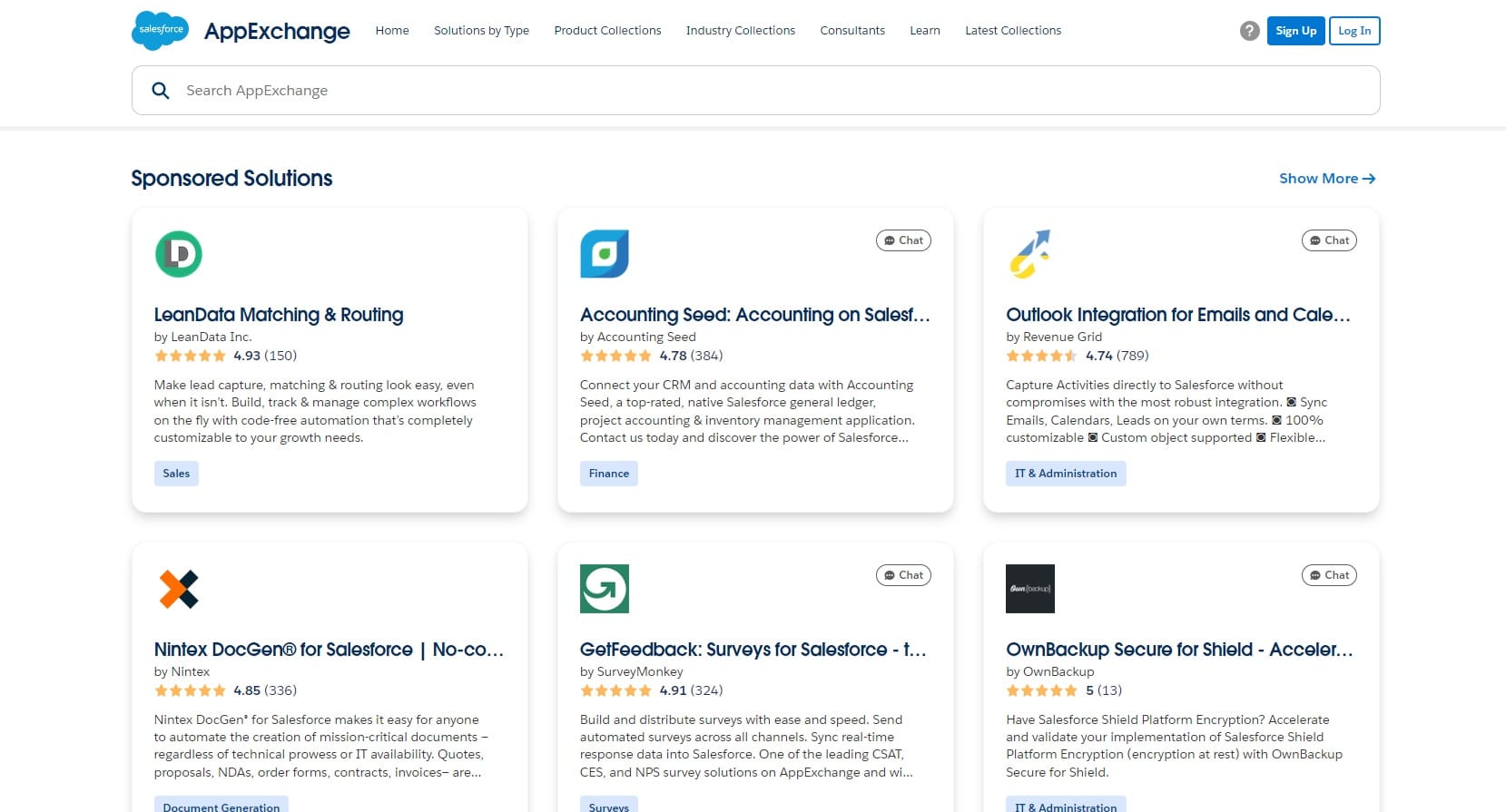Click the Revenue Grid Outlook Integration logo

[1030, 254]
